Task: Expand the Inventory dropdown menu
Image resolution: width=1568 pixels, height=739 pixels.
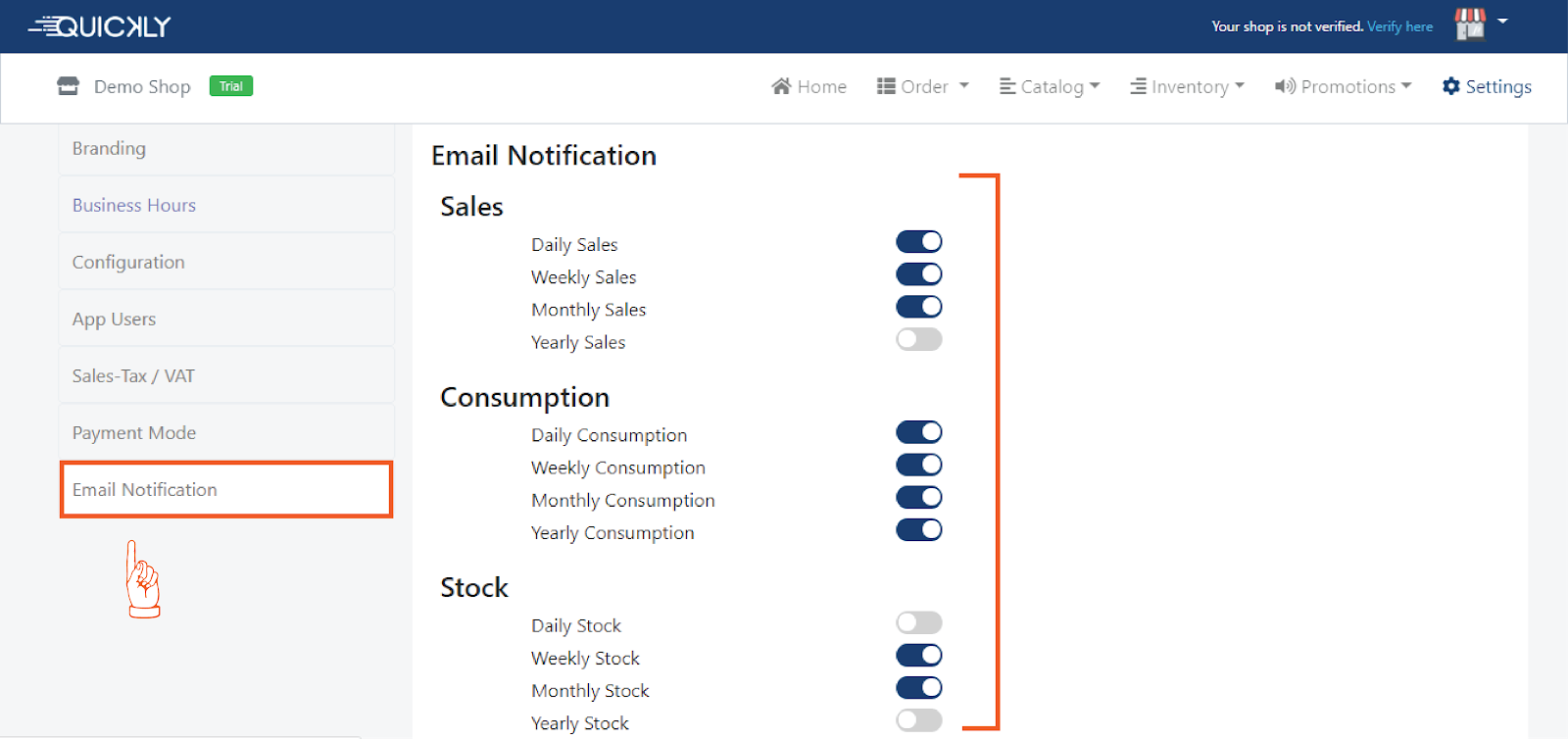Action: click(1188, 86)
